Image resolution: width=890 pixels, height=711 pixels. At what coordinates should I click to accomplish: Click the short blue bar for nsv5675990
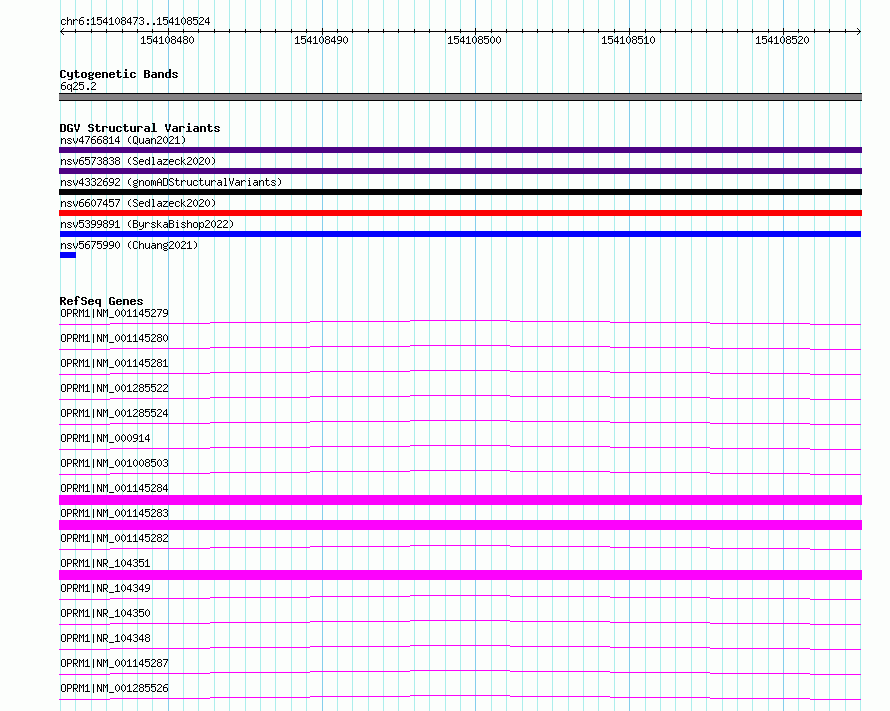(68, 255)
